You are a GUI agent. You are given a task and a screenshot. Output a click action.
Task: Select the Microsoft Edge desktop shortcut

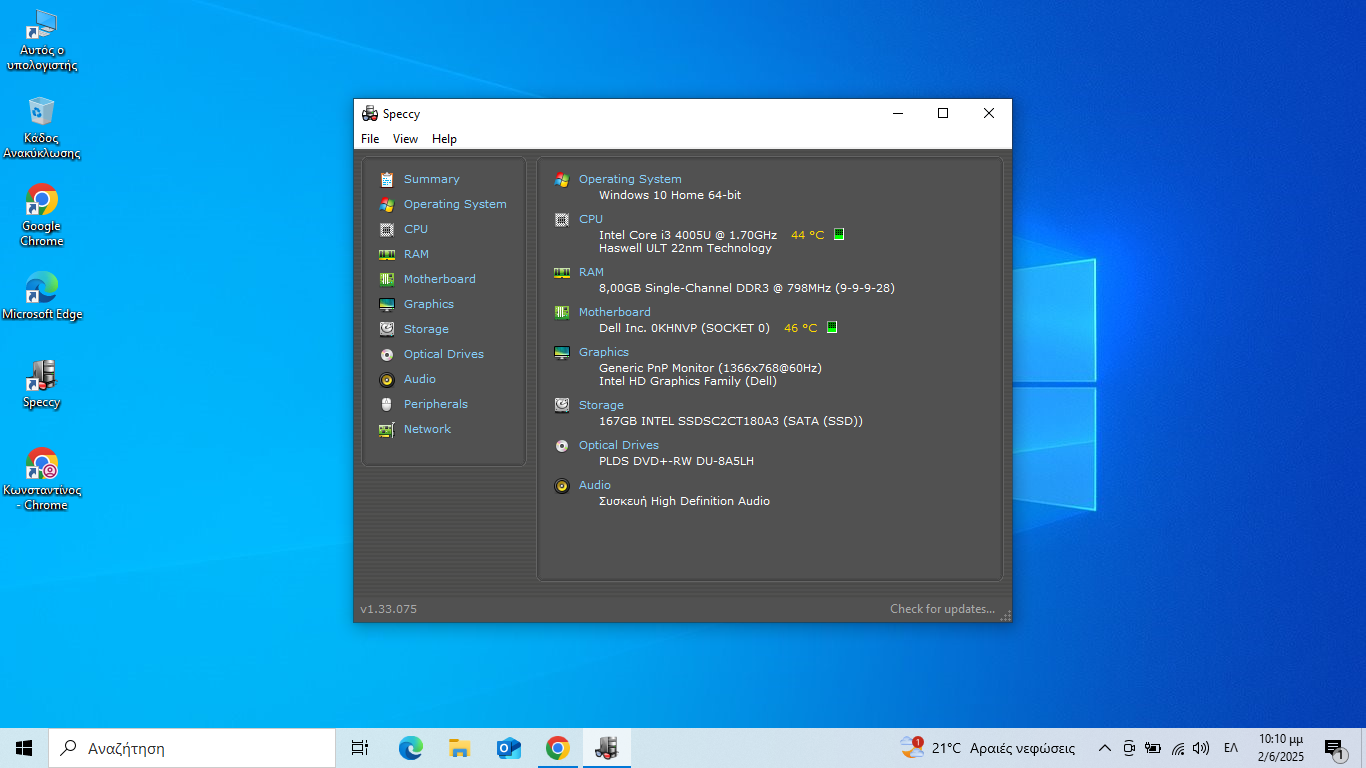pos(42,296)
